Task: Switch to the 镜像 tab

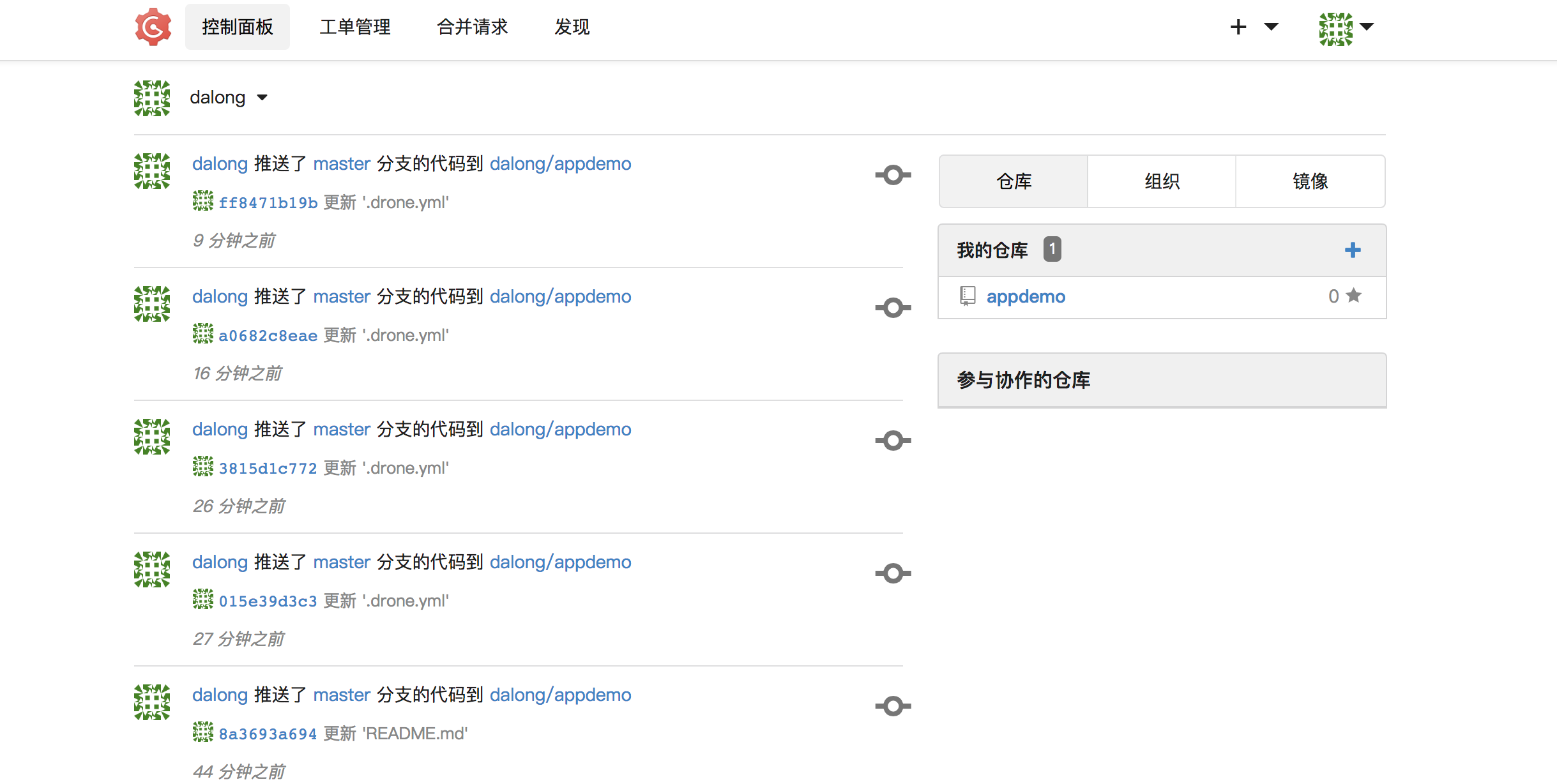Action: pyautogui.click(x=1310, y=181)
